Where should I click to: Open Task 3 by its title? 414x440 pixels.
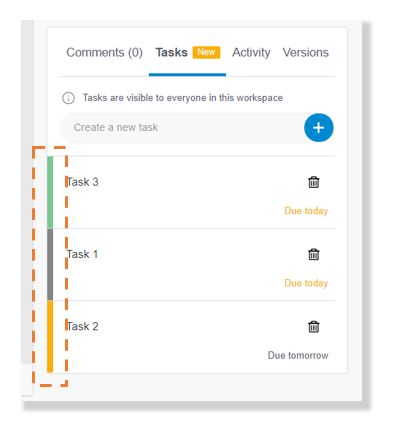(x=82, y=182)
